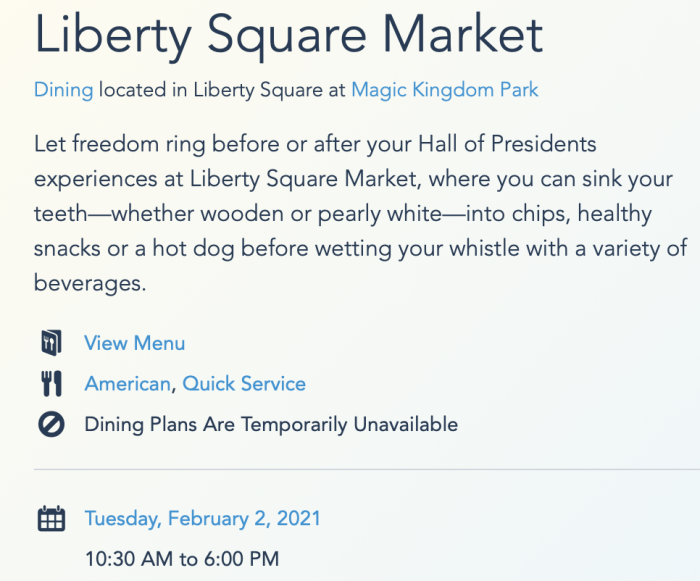Click the horizontal divider above the date

[x=367, y=469]
